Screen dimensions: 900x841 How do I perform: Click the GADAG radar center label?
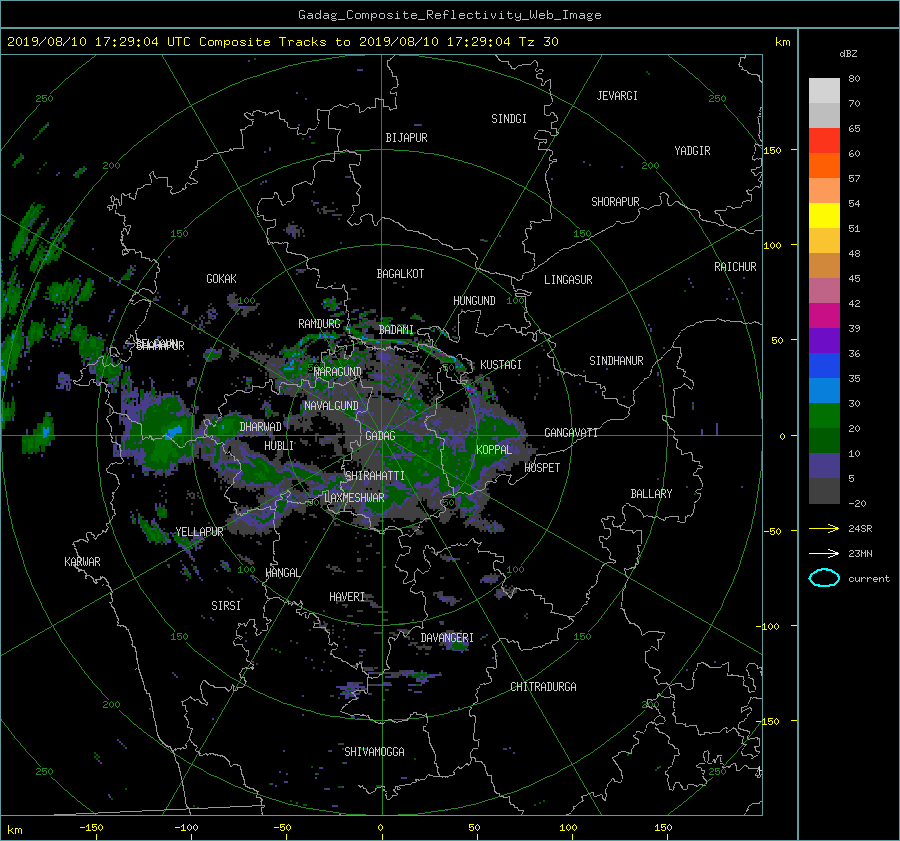[380, 436]
